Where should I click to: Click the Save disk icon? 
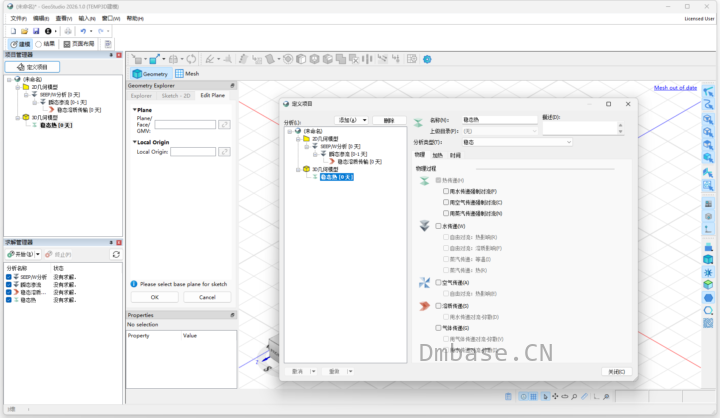[36, 31]
